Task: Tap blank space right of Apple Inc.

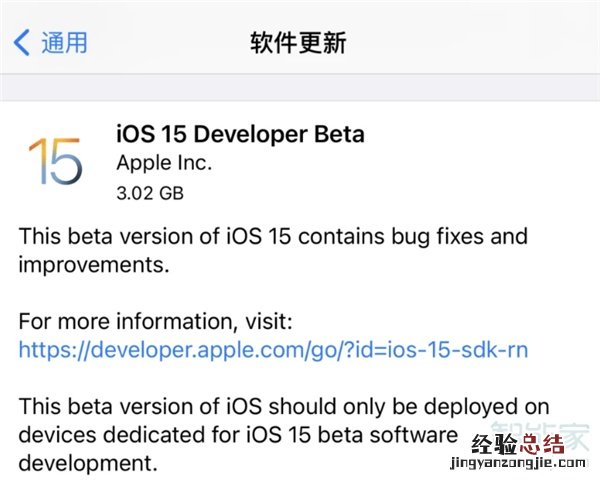Action: coord(400,162)
